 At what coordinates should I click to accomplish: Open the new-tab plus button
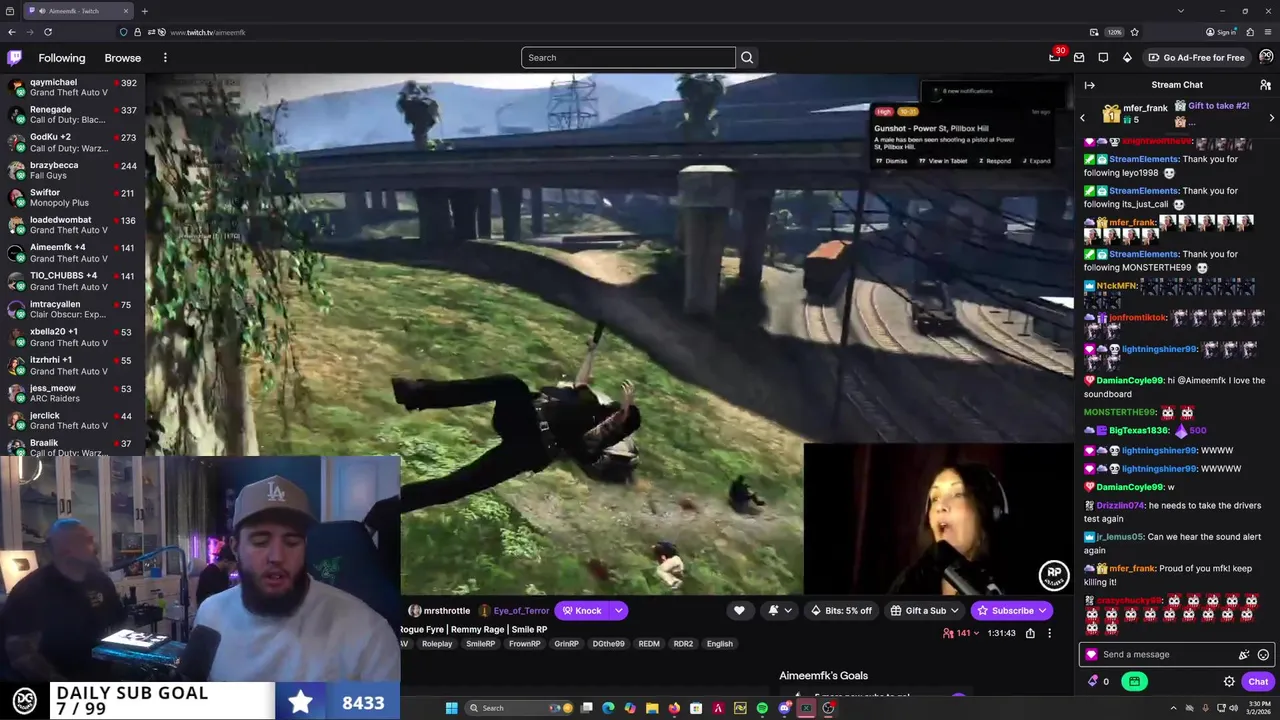(x=144, y=11)
